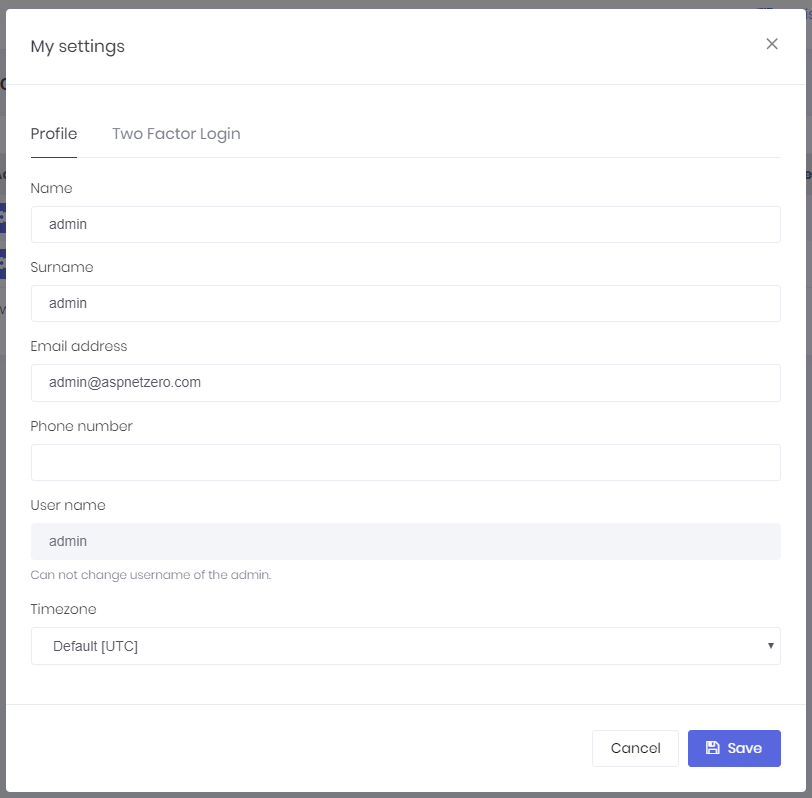
Task: Select the admin text in the Name field
Action: (x=67, y=224)
